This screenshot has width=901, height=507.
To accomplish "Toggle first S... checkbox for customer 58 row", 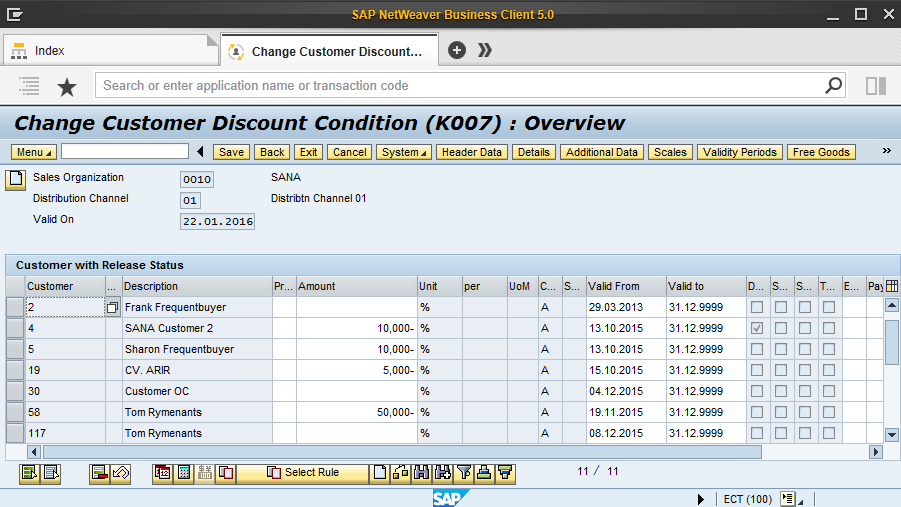I will [x=781, y=412].
